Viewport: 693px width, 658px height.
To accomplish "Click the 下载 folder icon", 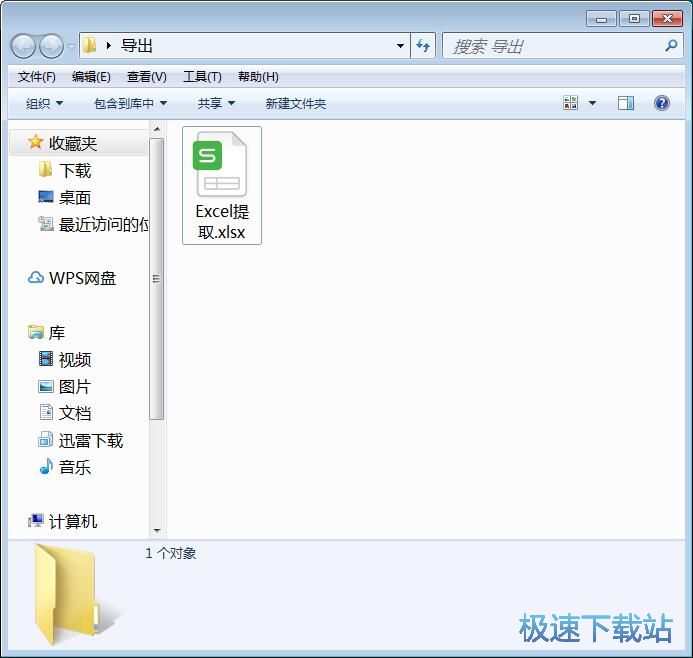I will tap(46, 169).
